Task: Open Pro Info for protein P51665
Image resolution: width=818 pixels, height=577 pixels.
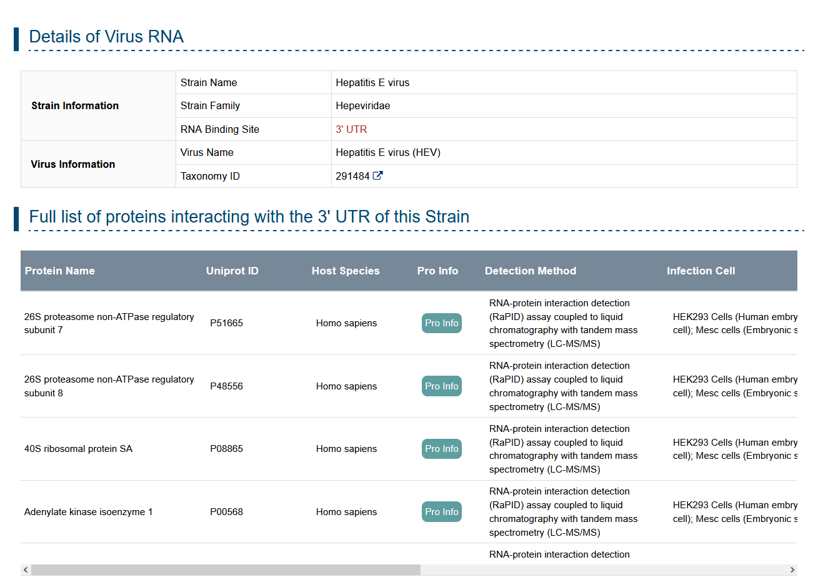Action: [441, 323]
